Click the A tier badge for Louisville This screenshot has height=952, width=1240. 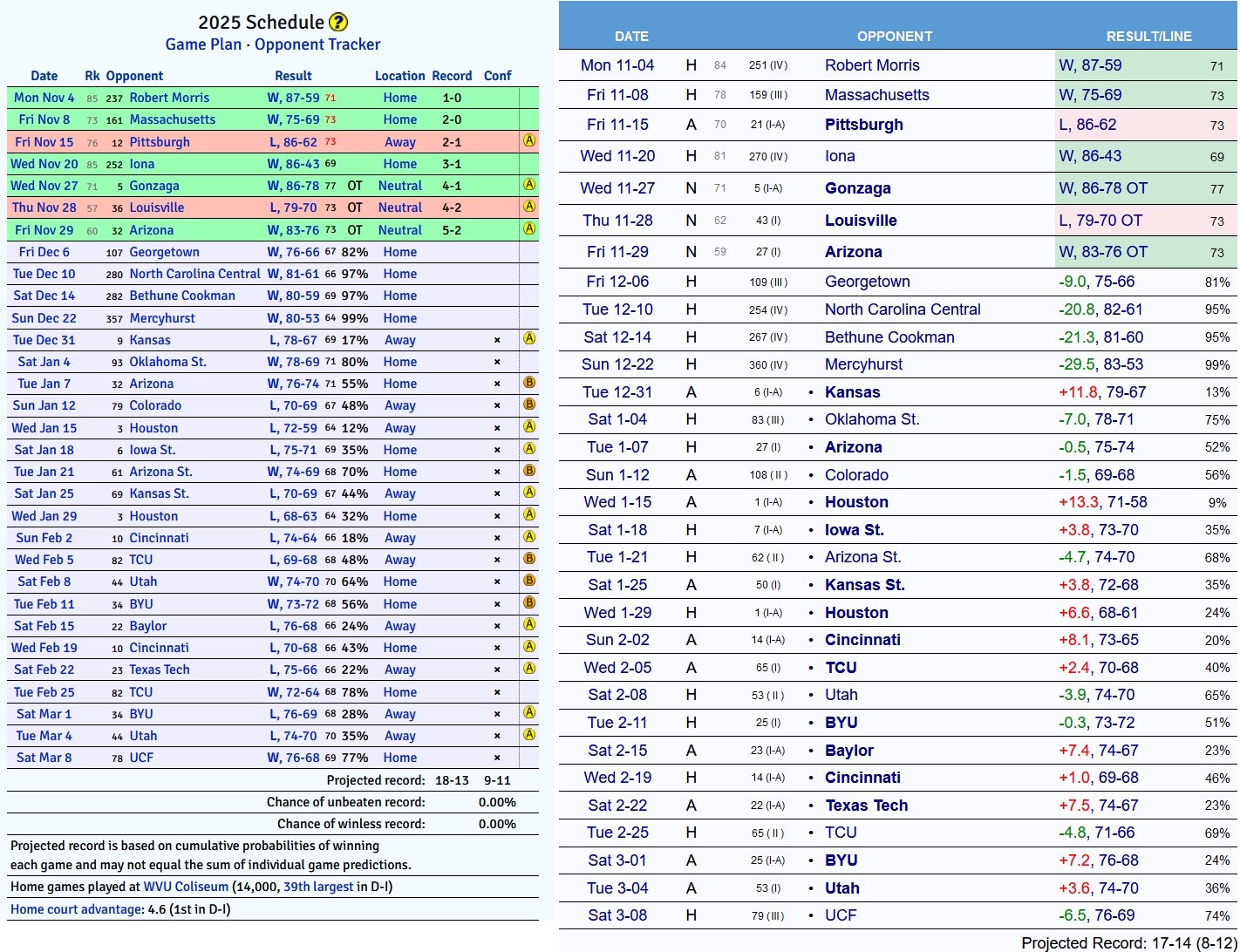point(528,207)
